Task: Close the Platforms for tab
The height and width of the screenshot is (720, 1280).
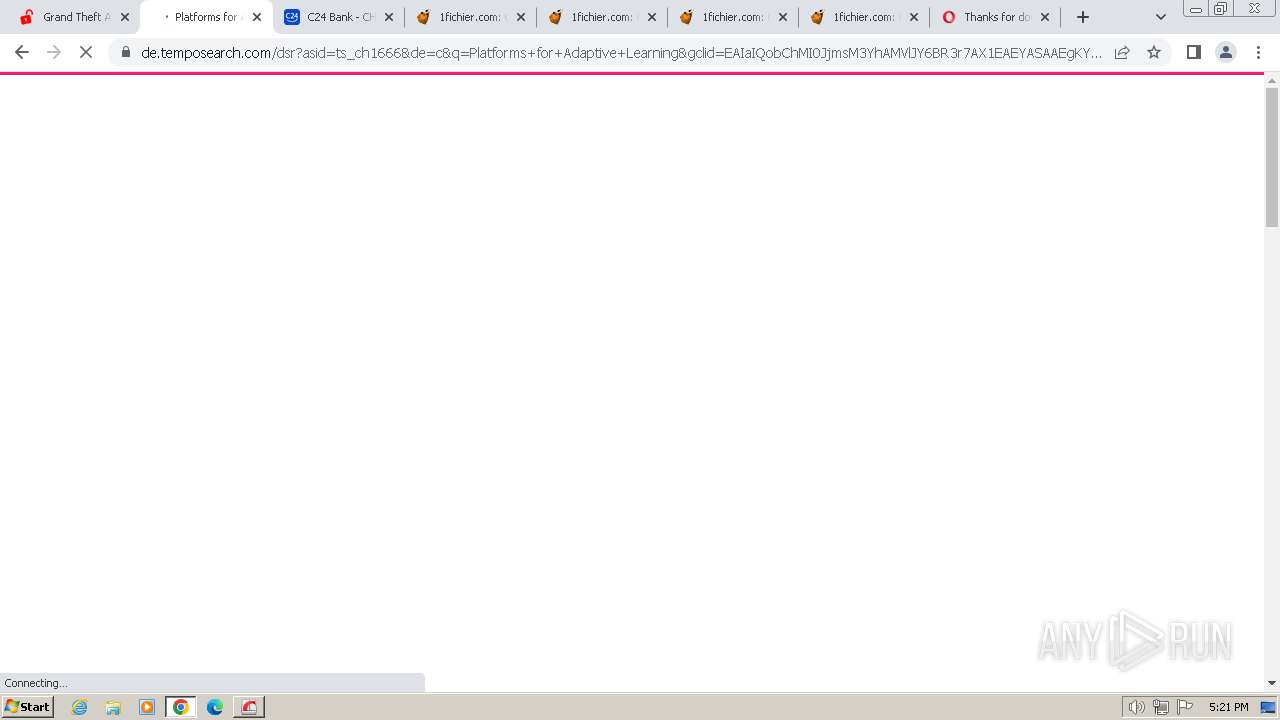Action: click(257, 17)
